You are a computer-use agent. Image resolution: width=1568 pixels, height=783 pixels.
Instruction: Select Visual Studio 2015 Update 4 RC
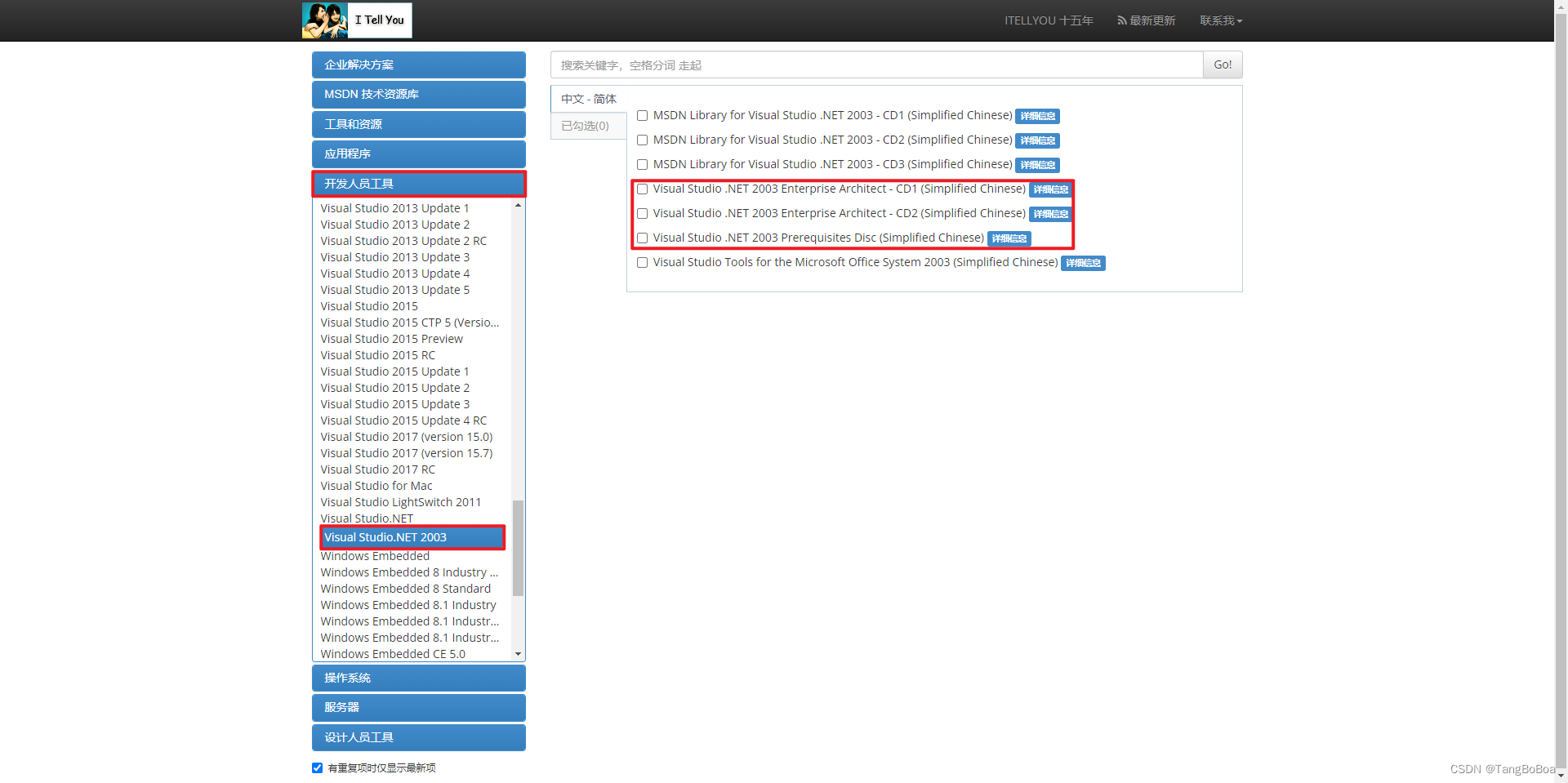click(x=403, y=420)
